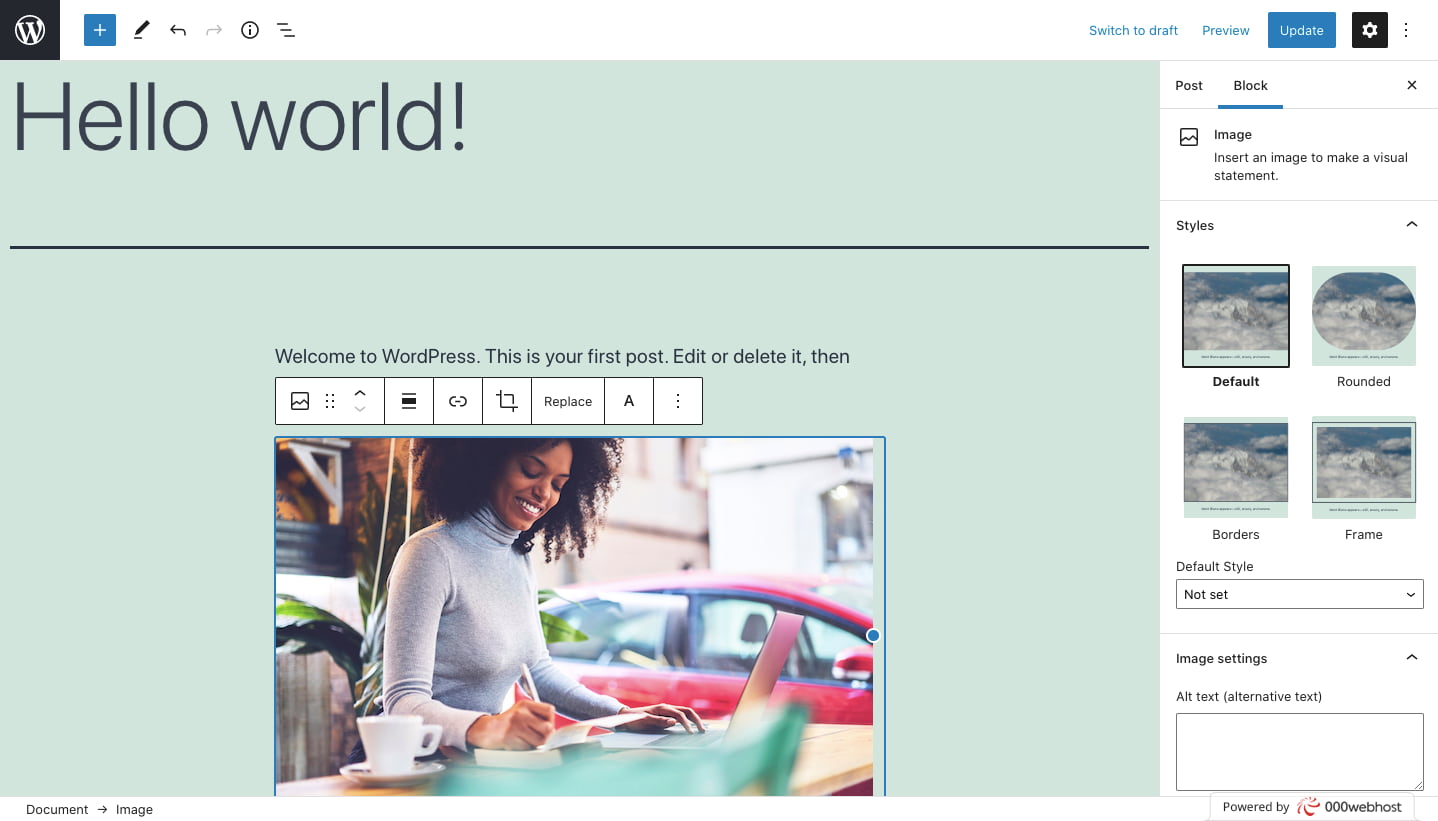Open the more tools and options menu
1438x821 pixels.
click(x=1407, y=30)
